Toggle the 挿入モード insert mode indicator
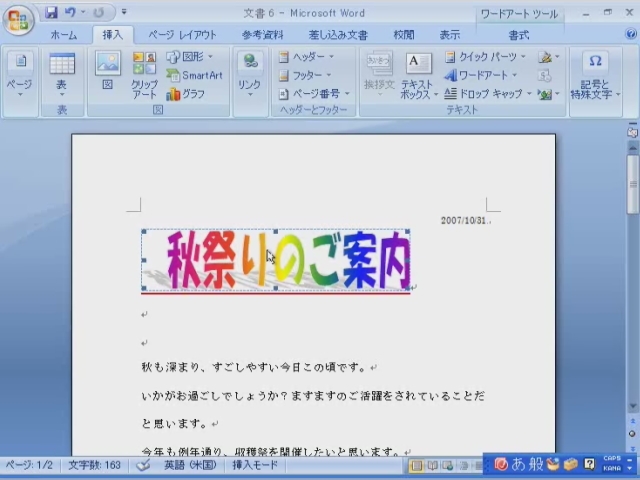The width and height of the screenshot is (640, 480). (x=256, y=466)
